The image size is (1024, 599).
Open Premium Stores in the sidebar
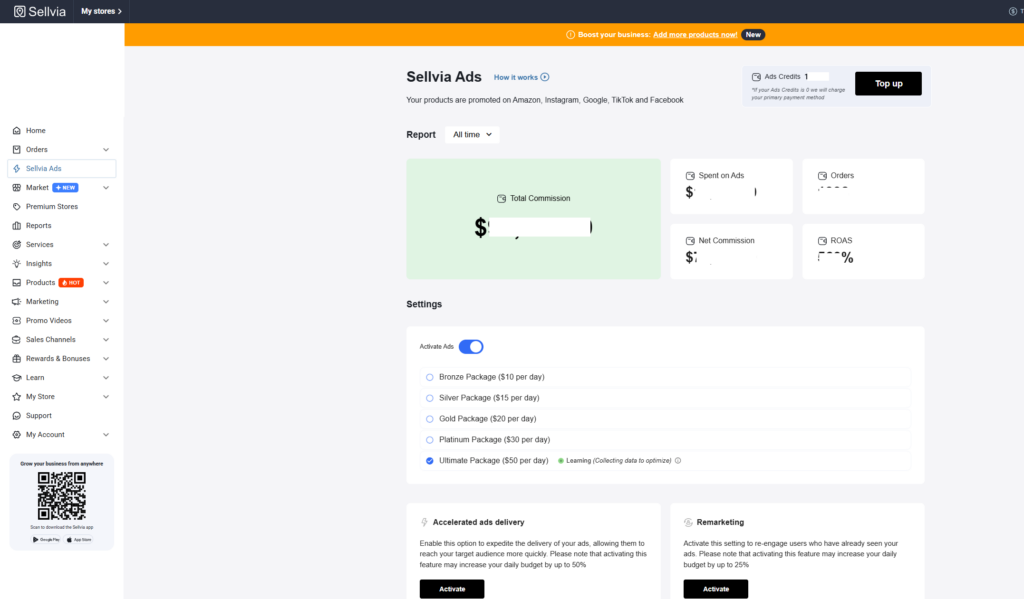61,206
